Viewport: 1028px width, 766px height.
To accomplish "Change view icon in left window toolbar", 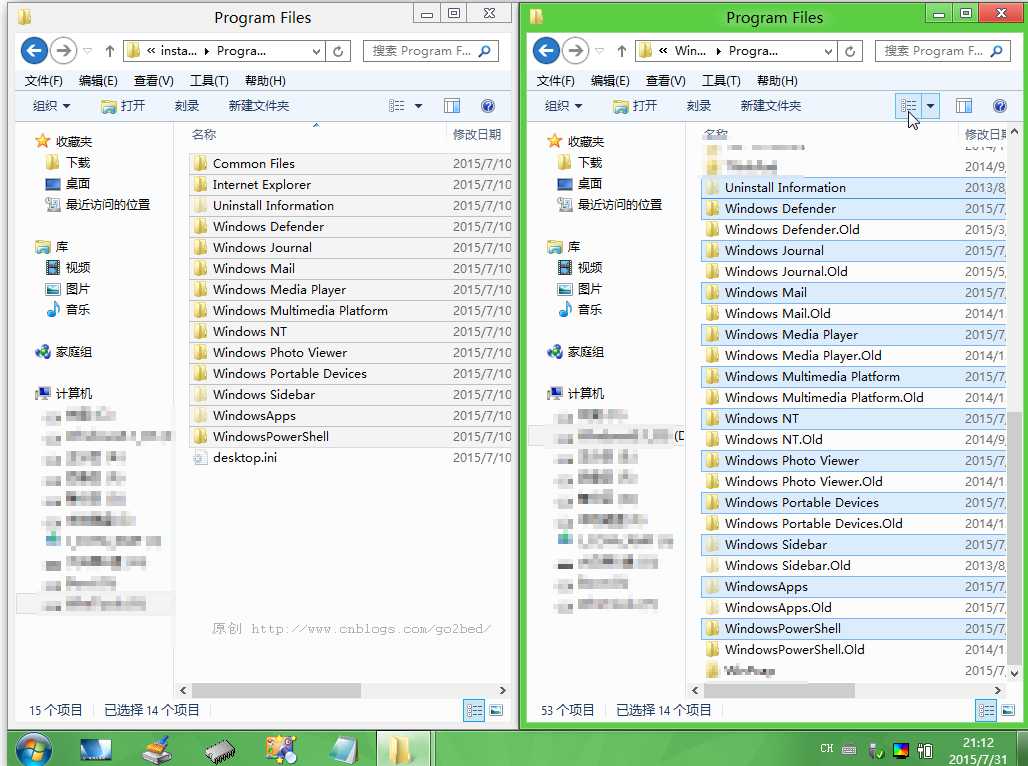I will coord(397,106).
